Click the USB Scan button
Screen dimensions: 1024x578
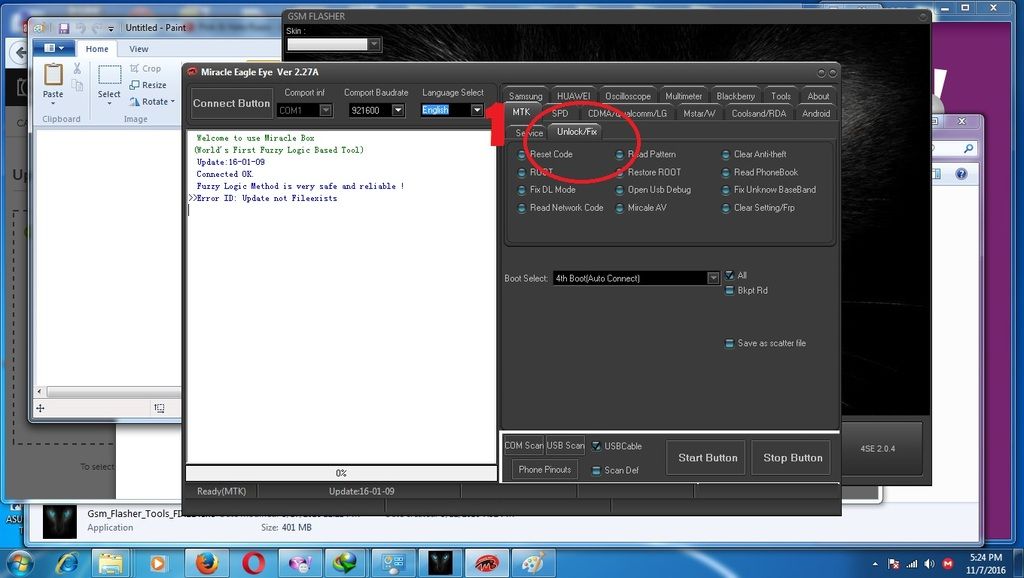click(x=566, y=445)
